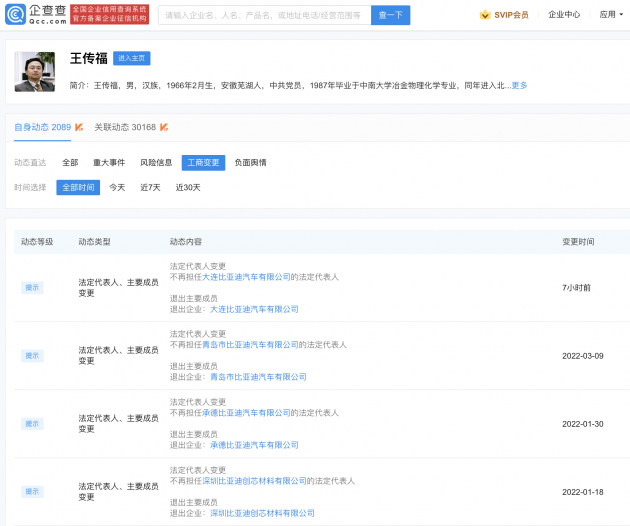Click the 7小时前 timestamp
This screenshot has height=526, width=630.
click(x=576, y=288)
